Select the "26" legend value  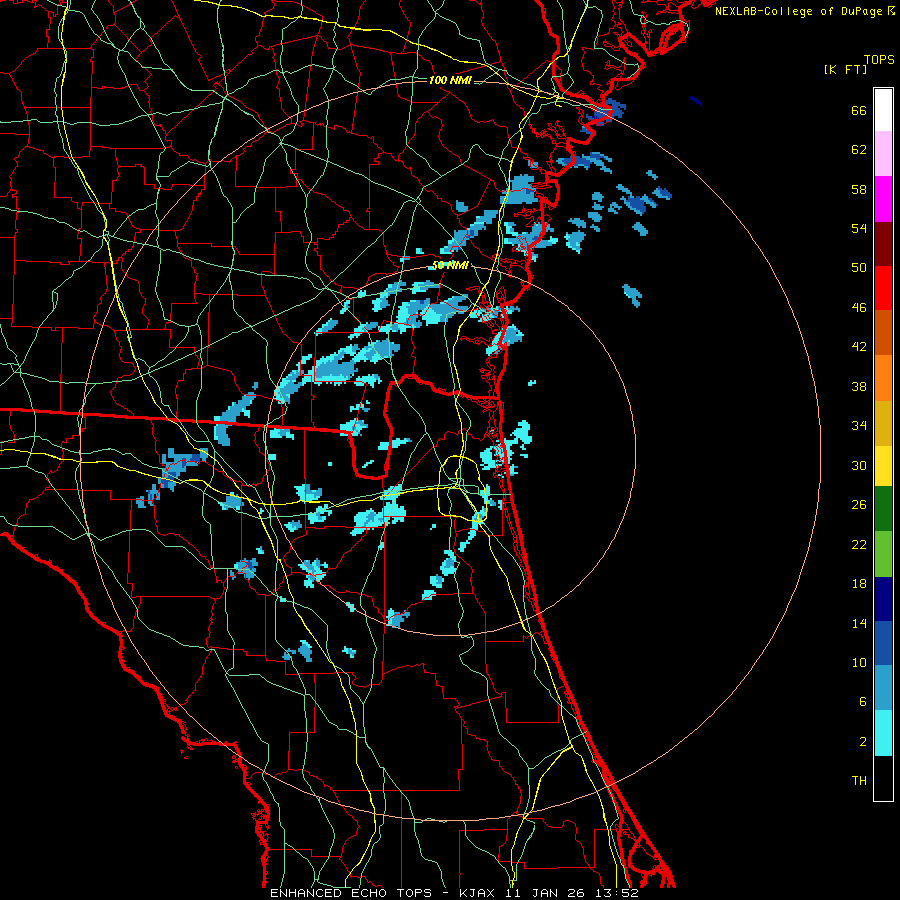click(859, 505)
